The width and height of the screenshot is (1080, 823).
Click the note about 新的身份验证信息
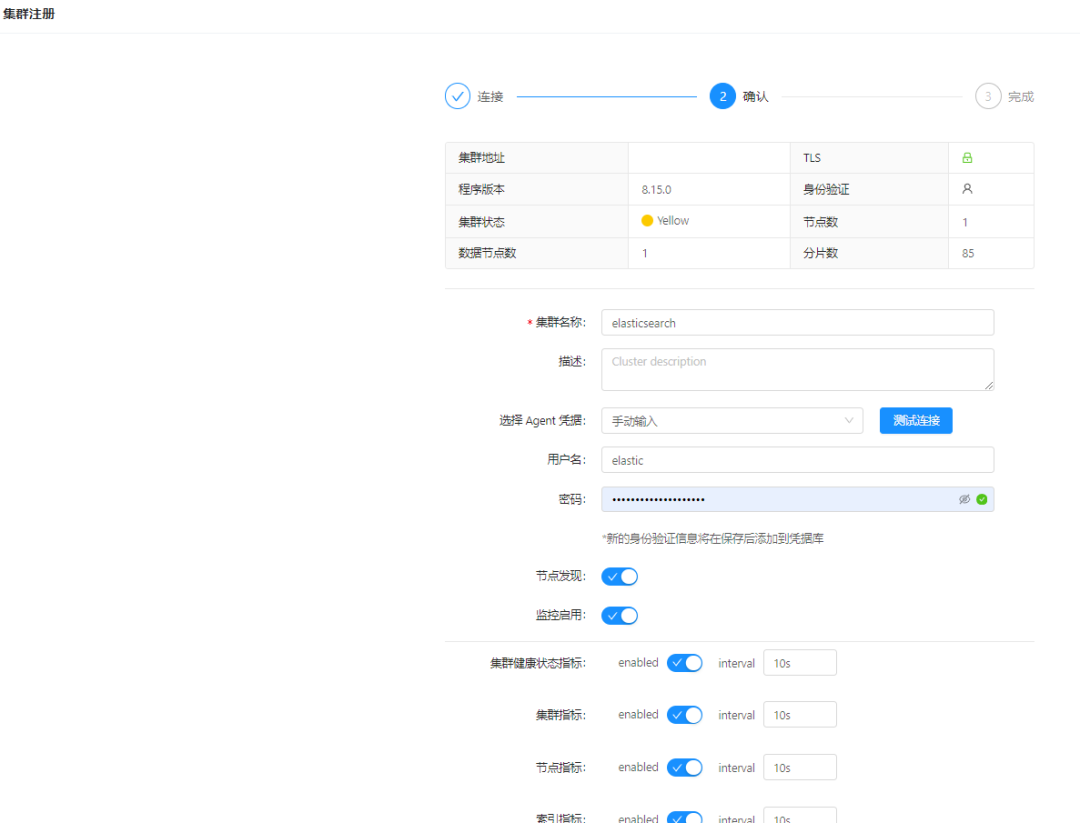point(712,539)
